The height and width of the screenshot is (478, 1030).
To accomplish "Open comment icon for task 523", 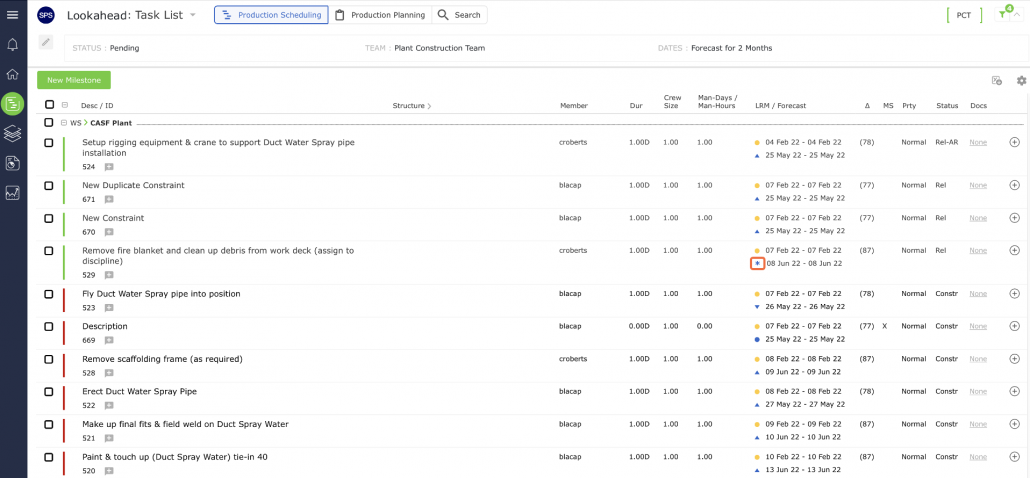I will (109, 308).
